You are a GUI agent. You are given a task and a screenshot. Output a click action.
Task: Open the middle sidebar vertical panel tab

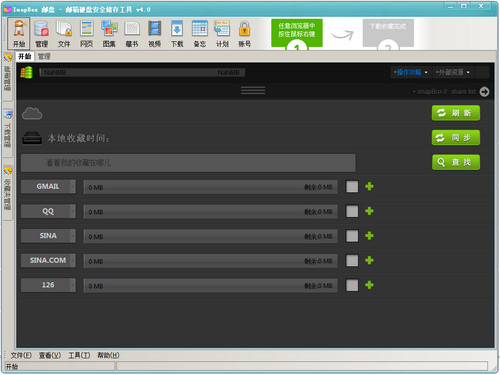[7, 133]
